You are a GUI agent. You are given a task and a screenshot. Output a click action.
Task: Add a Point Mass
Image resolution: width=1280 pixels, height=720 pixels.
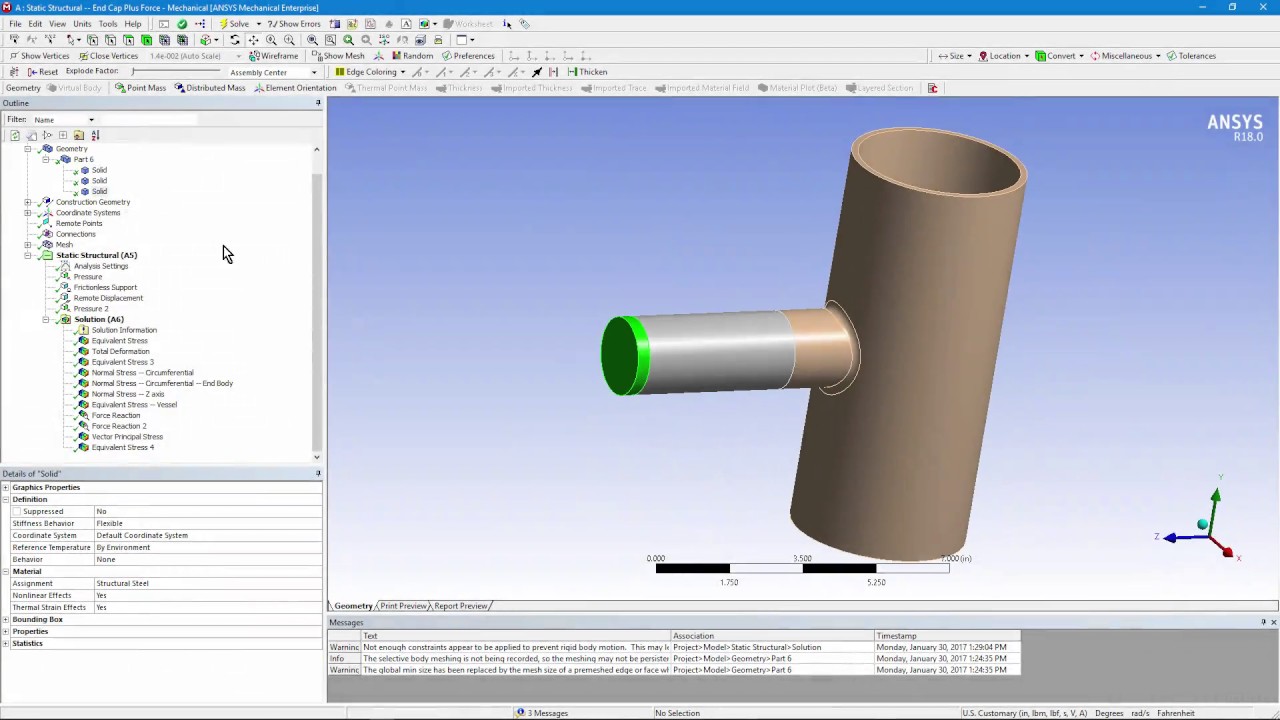click(140, 88)
